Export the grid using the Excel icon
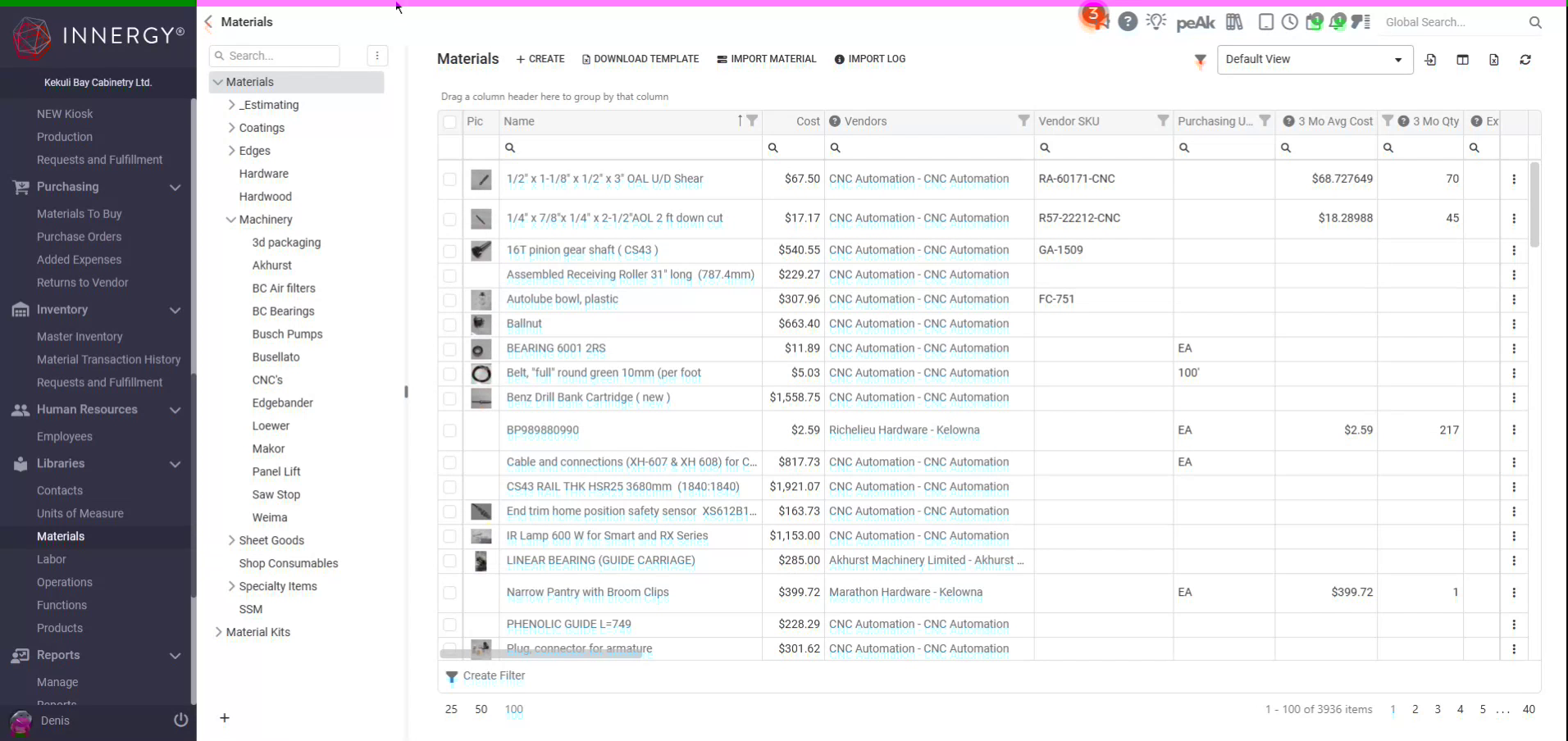Screen dimensions: 1568x741 (x=1494, y=60)
